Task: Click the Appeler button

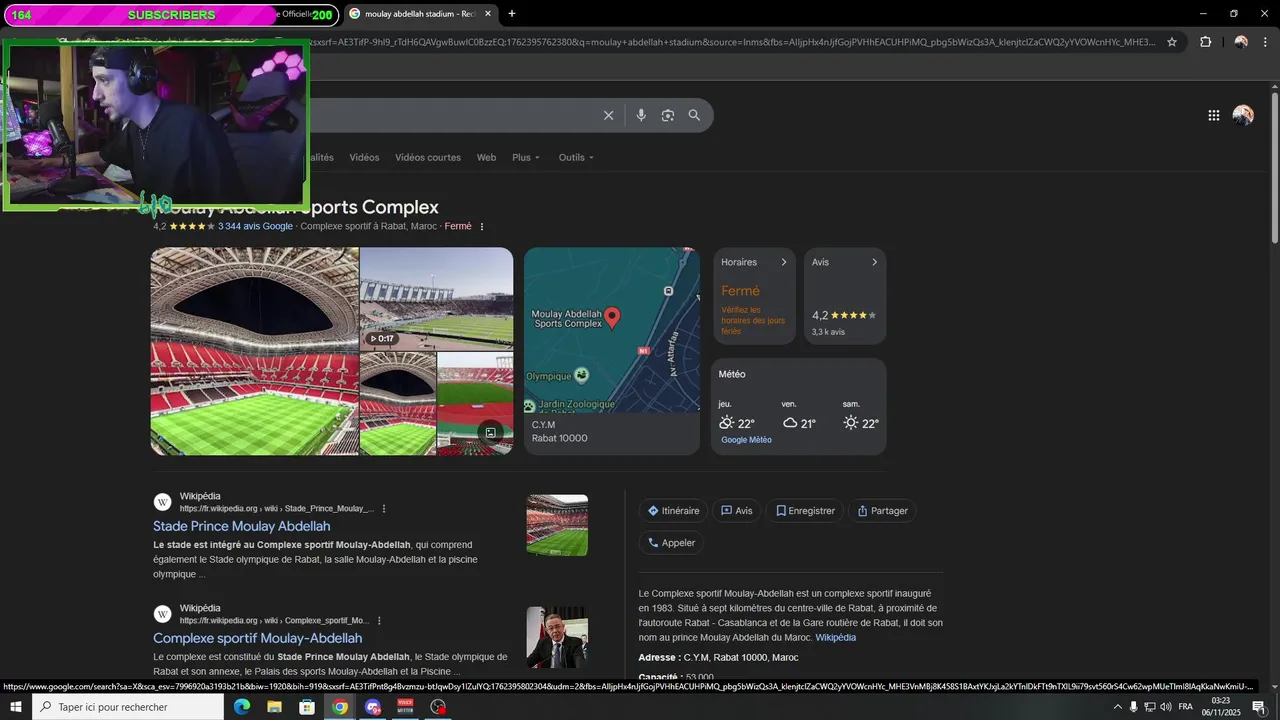Action: coord(671,542)
